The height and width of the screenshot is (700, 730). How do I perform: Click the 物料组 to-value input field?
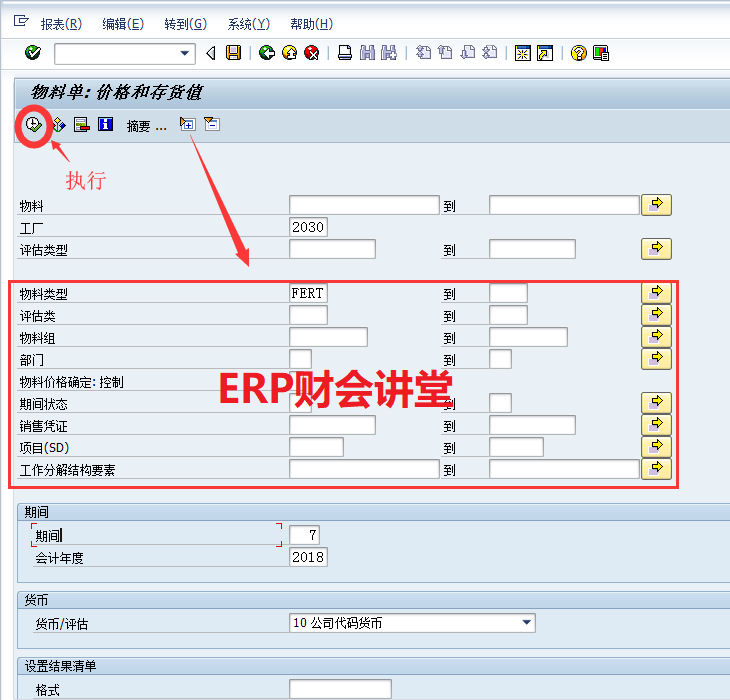pos(528,337)
